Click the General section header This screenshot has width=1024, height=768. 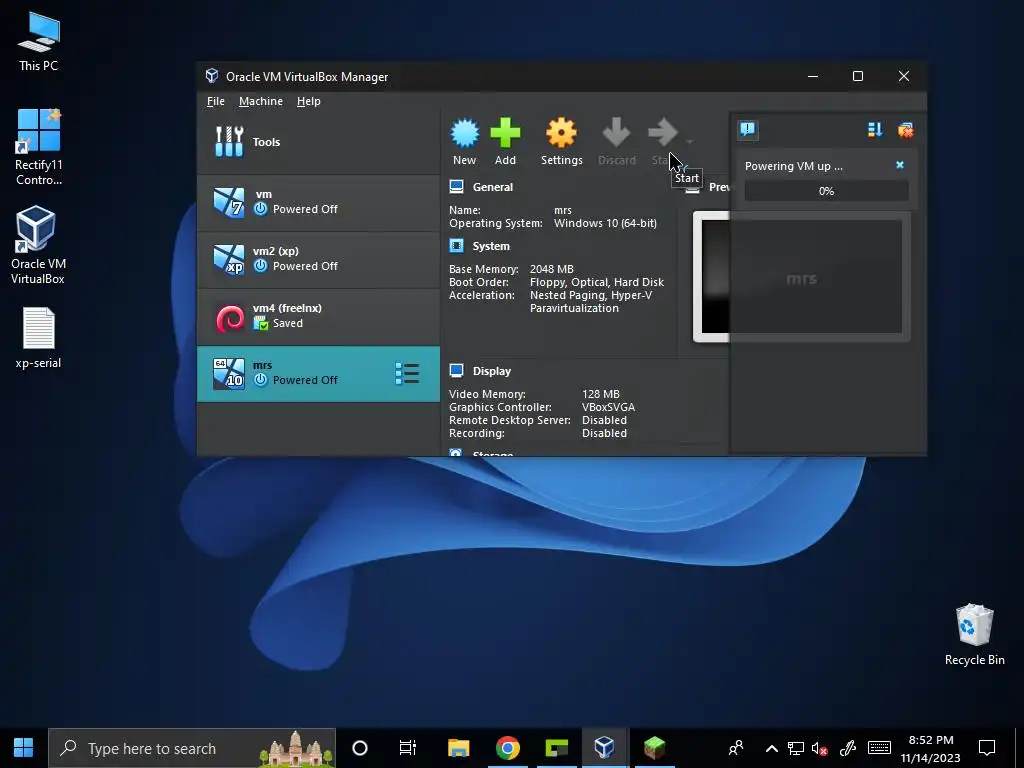pos(492,187)
